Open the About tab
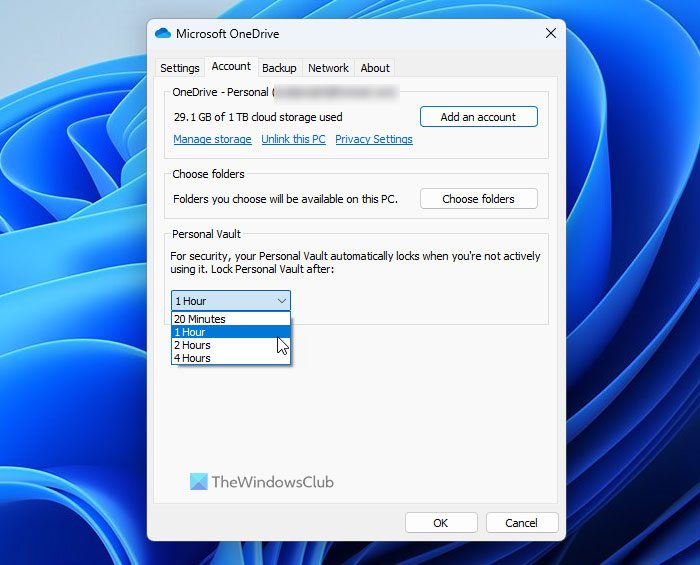This screenshot has width=700, height=565. pyautogui.click(x=375, y=68)
